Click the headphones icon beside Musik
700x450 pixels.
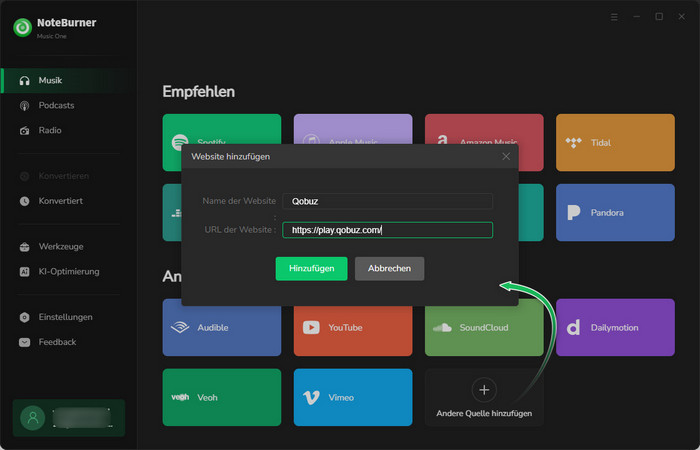coord(25,81)
